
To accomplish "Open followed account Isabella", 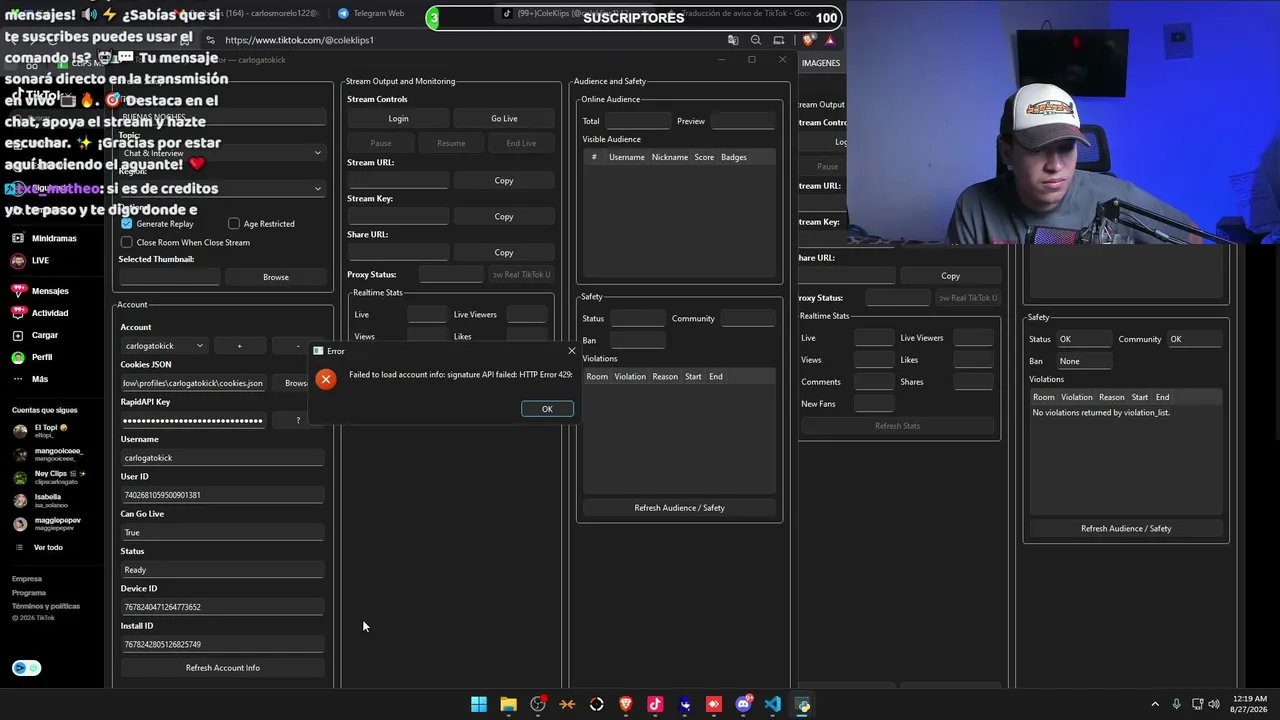I will pos(38,500).
